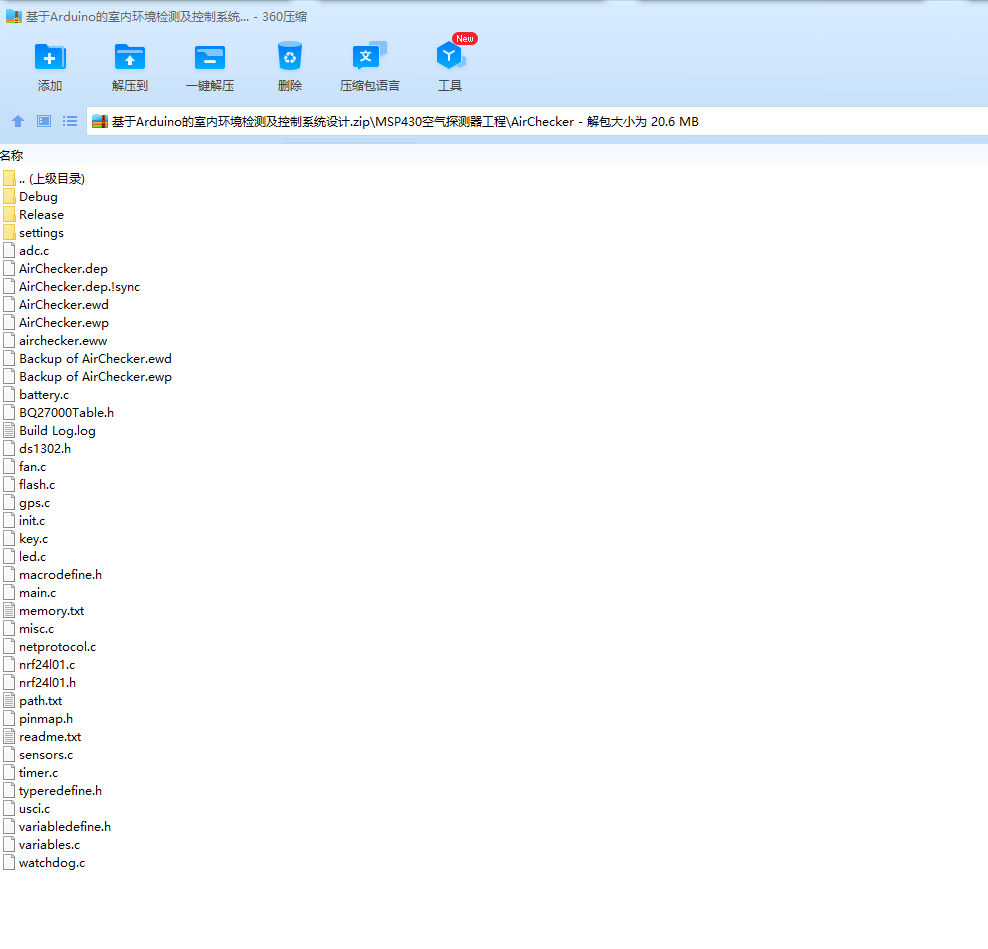Select the readme.txt file
The height and width of the screenshot is (949, 988).
[42, 737]
